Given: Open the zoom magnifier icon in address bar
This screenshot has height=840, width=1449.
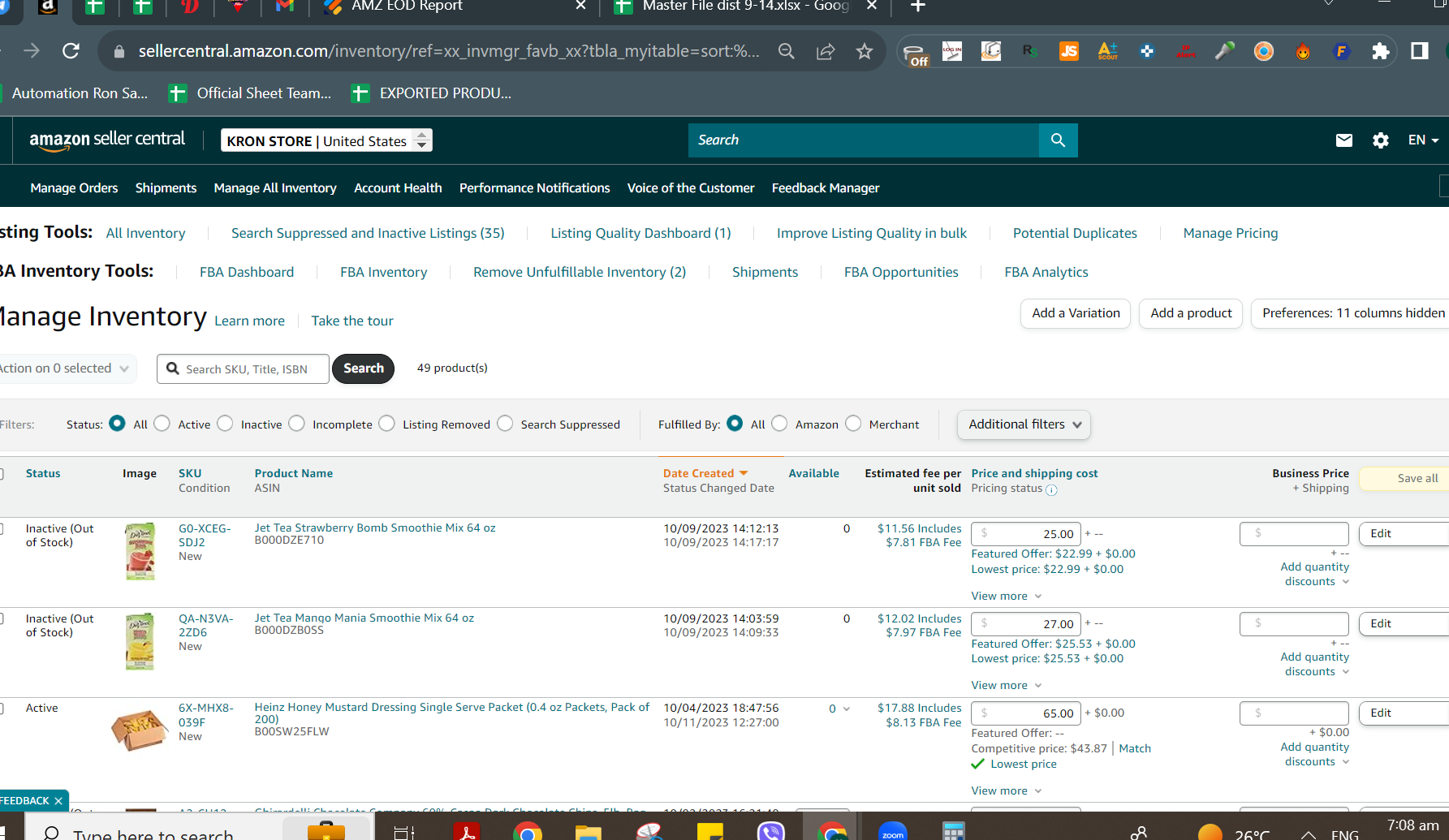Looking at the screenshot, I should click(x=786, y=51).
